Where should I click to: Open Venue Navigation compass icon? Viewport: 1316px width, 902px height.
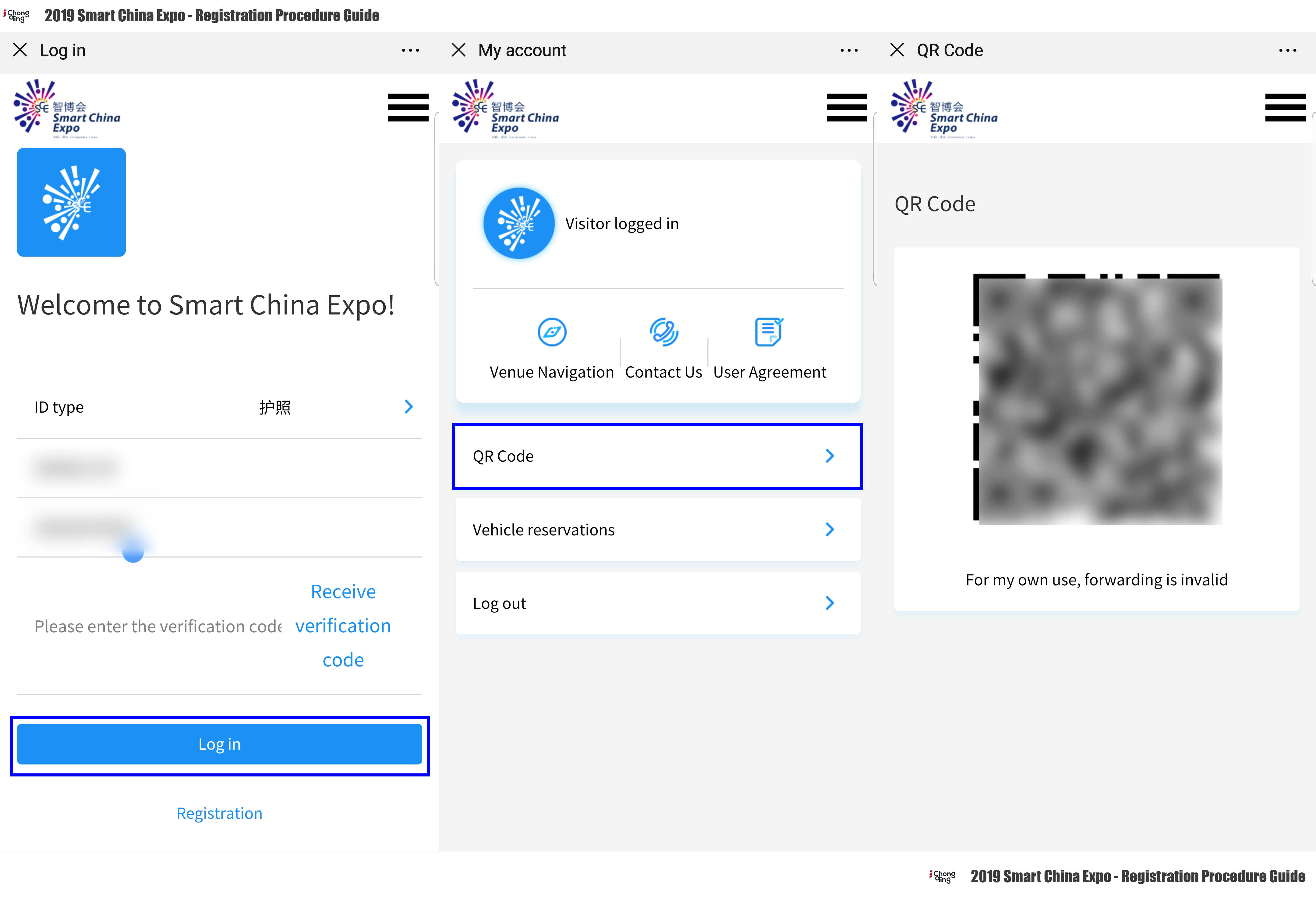pos(552,332)
